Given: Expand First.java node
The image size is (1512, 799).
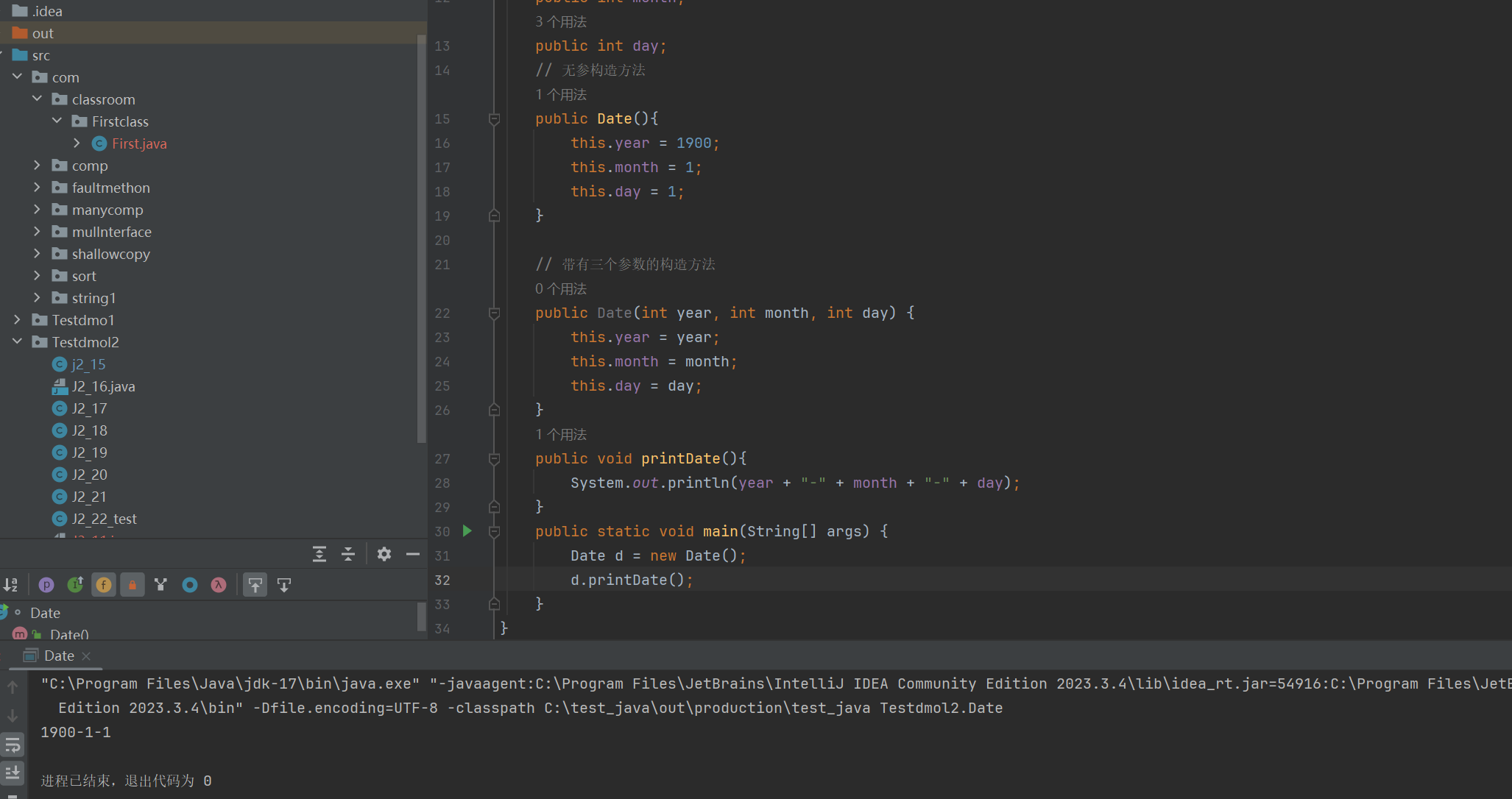Looking at the screenshot, I should tap(77, 143).
